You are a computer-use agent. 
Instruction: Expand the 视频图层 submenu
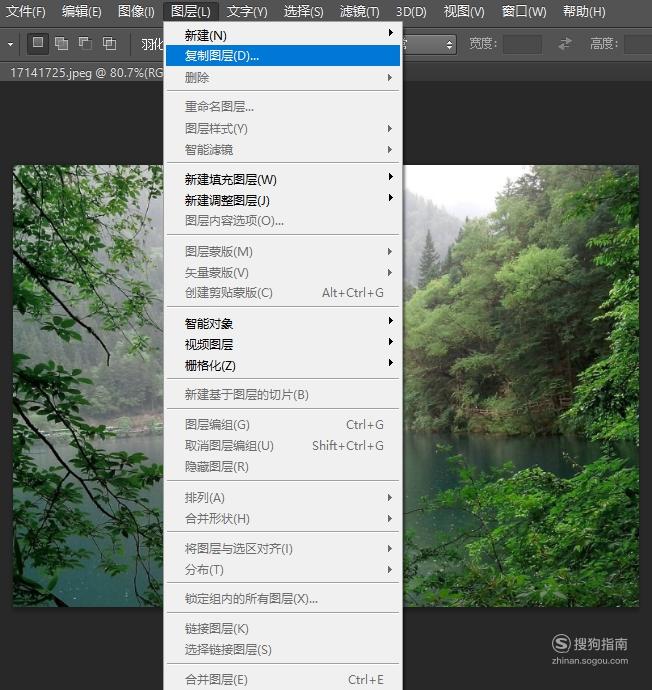point(283,344)
